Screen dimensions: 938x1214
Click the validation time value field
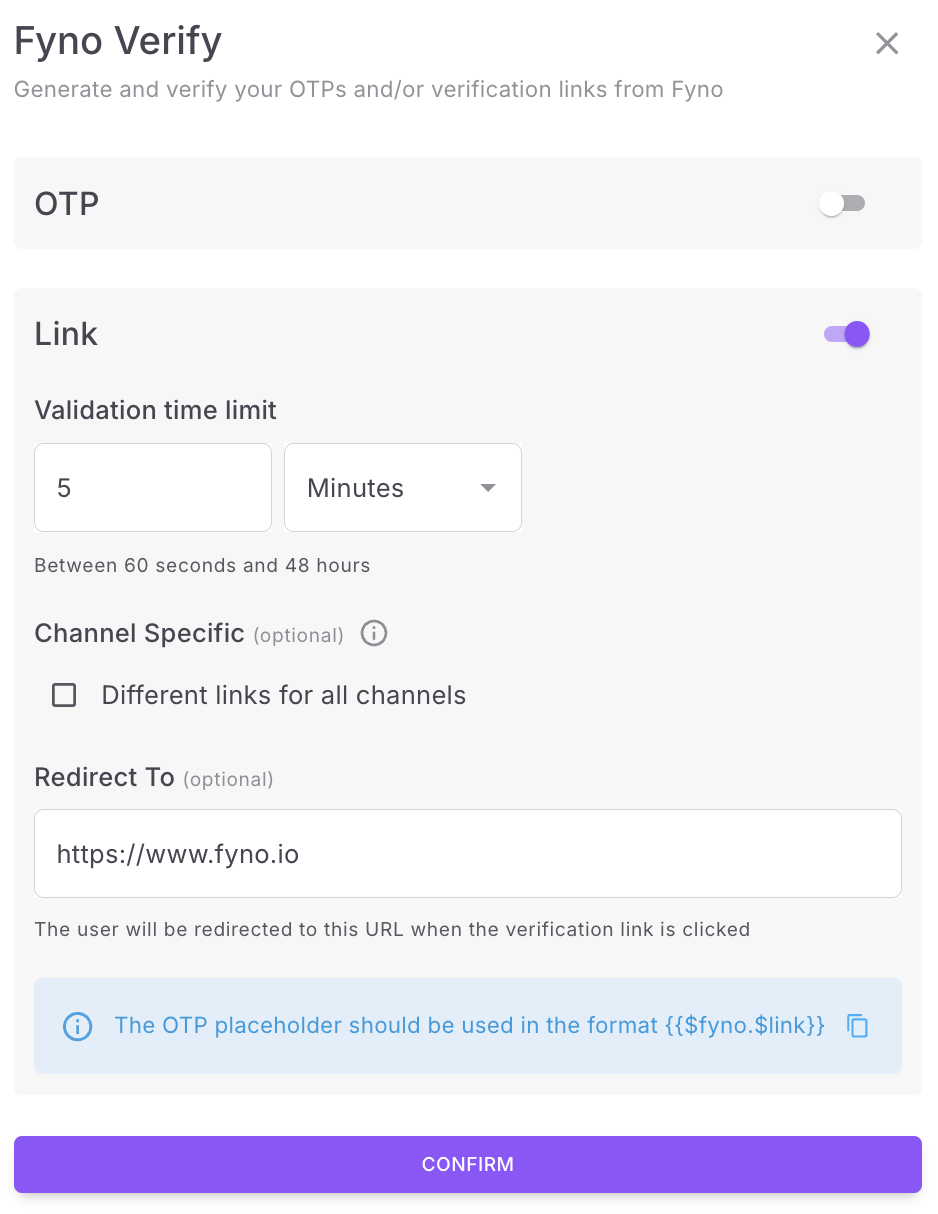(152, 488)
